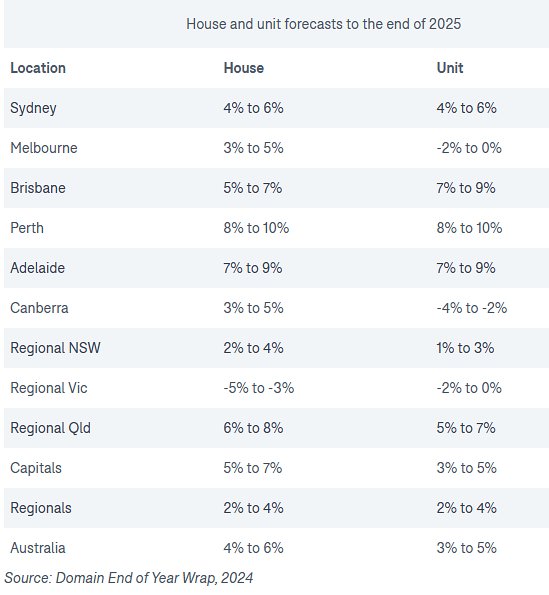Select the Australia row label
This screenshot has height=595, width=549.
coord(38,548)
